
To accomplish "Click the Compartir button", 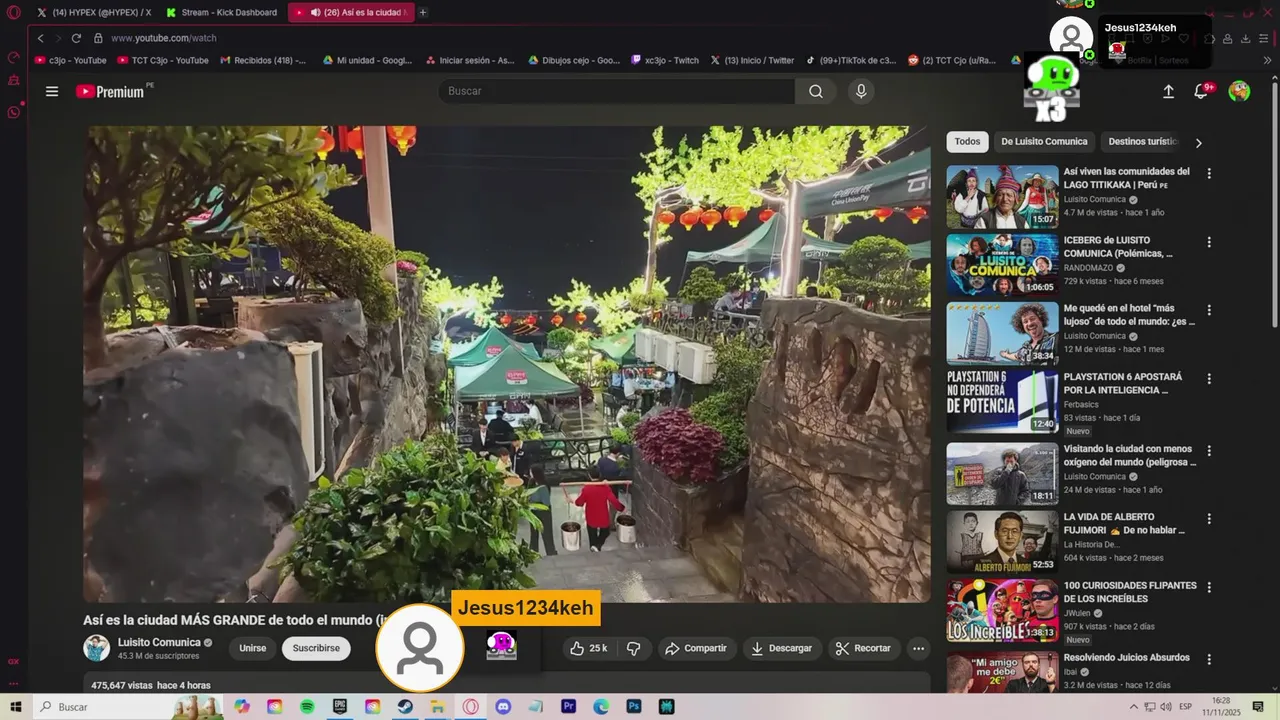I will pos(696,648).
